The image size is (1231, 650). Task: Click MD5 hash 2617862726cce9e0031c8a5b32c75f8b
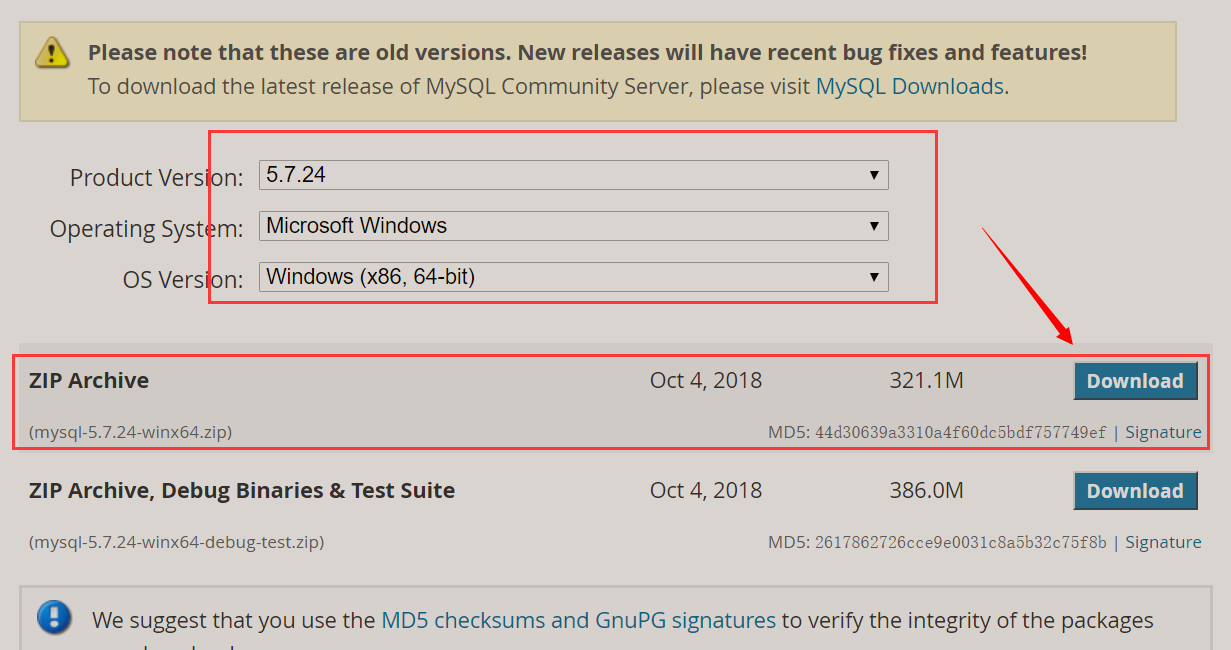(x=961, y=543)
